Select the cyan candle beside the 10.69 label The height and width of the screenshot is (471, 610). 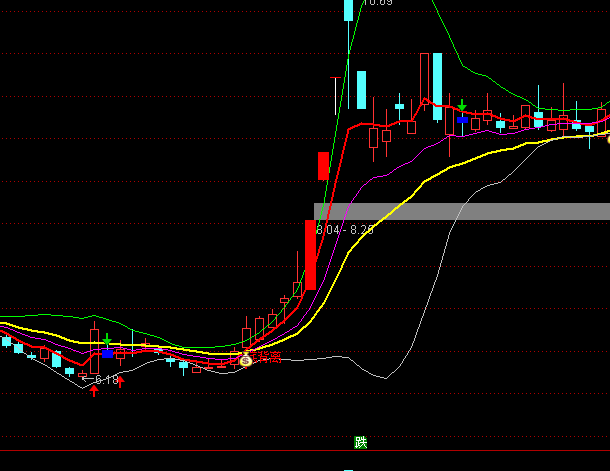click(x=348, y=10)
